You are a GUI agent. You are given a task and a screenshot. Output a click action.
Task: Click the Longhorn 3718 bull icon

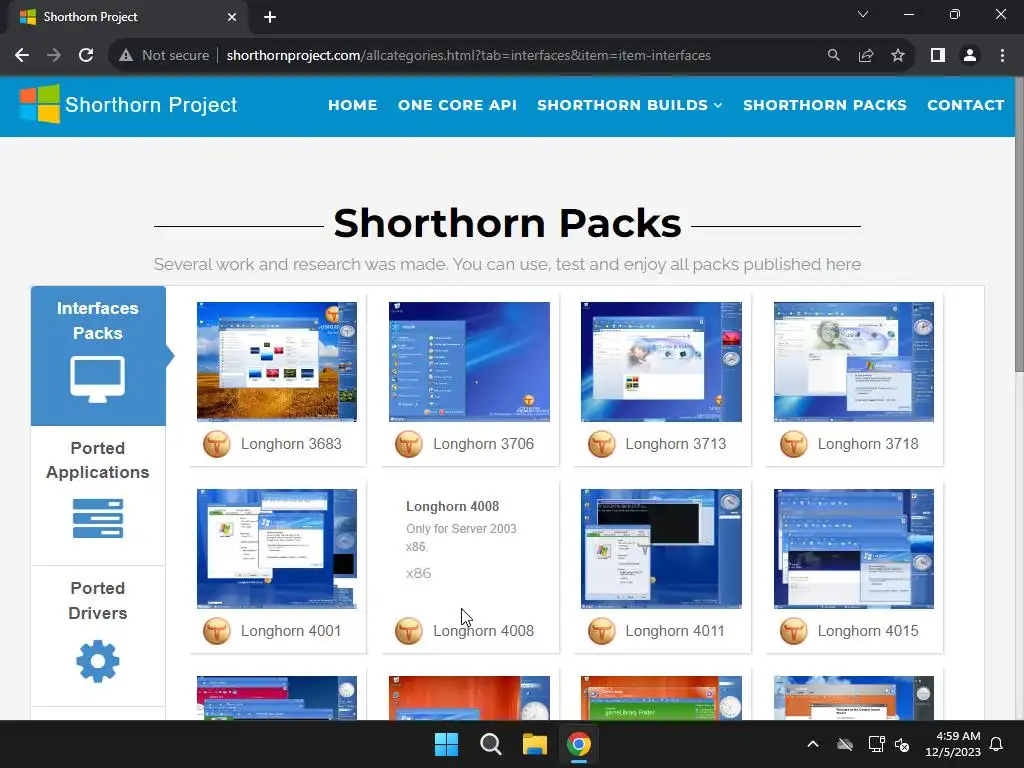793,444
